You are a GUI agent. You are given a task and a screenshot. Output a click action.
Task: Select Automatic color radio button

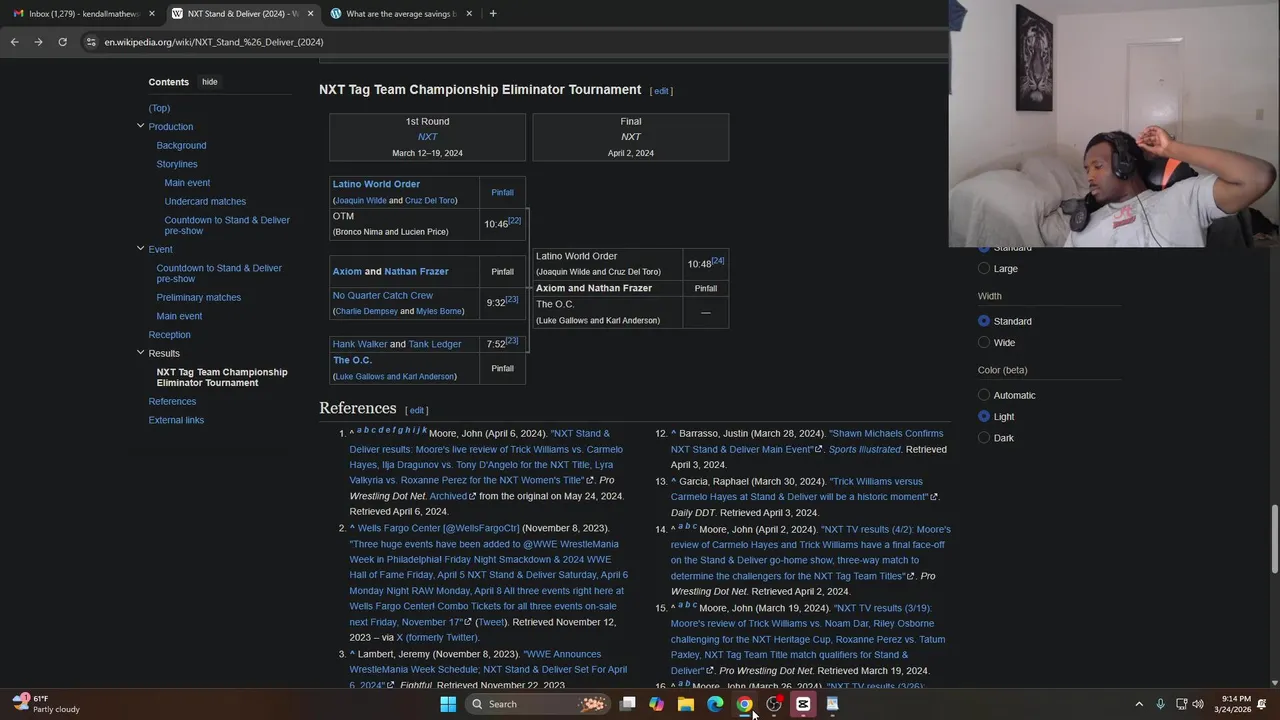[x=984, y=395]
